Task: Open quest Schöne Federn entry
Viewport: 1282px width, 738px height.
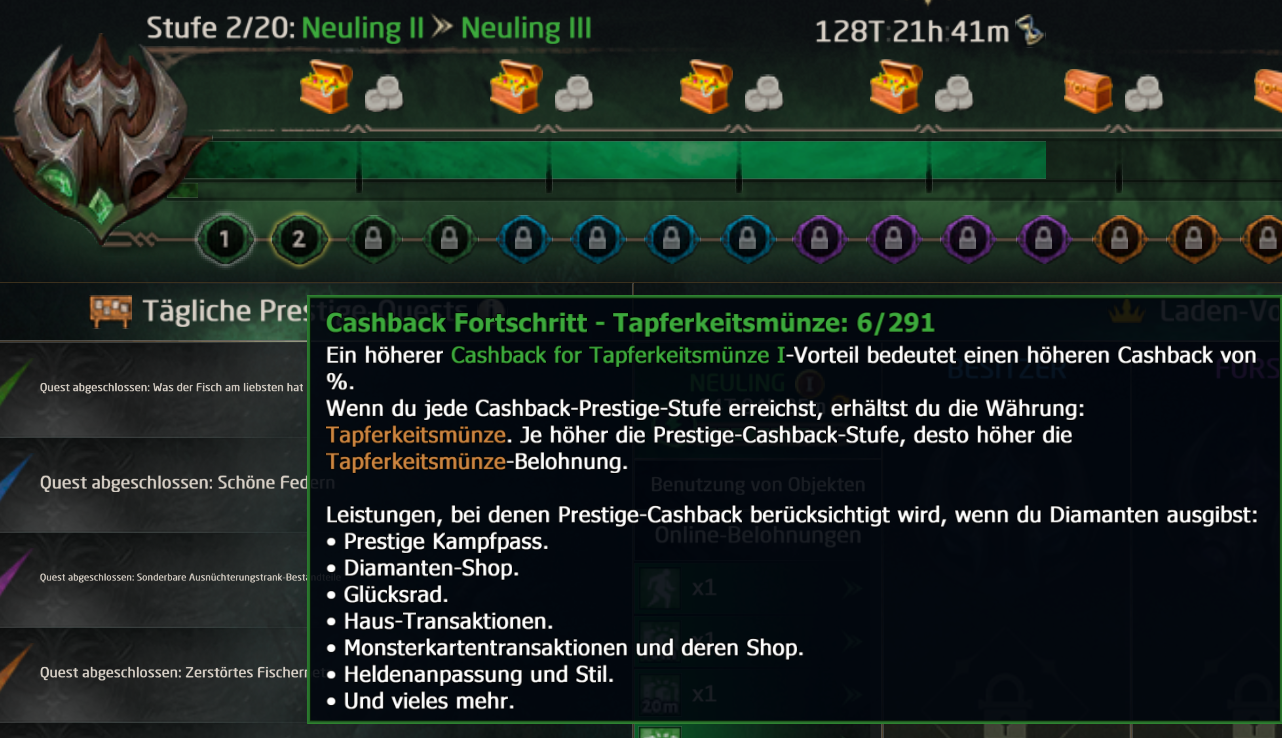Action: 153,483
